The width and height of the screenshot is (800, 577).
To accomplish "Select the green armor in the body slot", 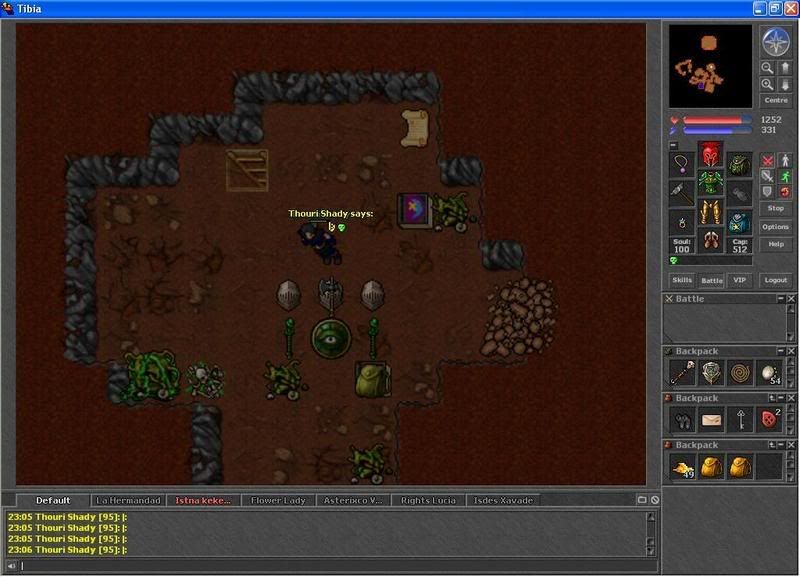I will 710,183.
